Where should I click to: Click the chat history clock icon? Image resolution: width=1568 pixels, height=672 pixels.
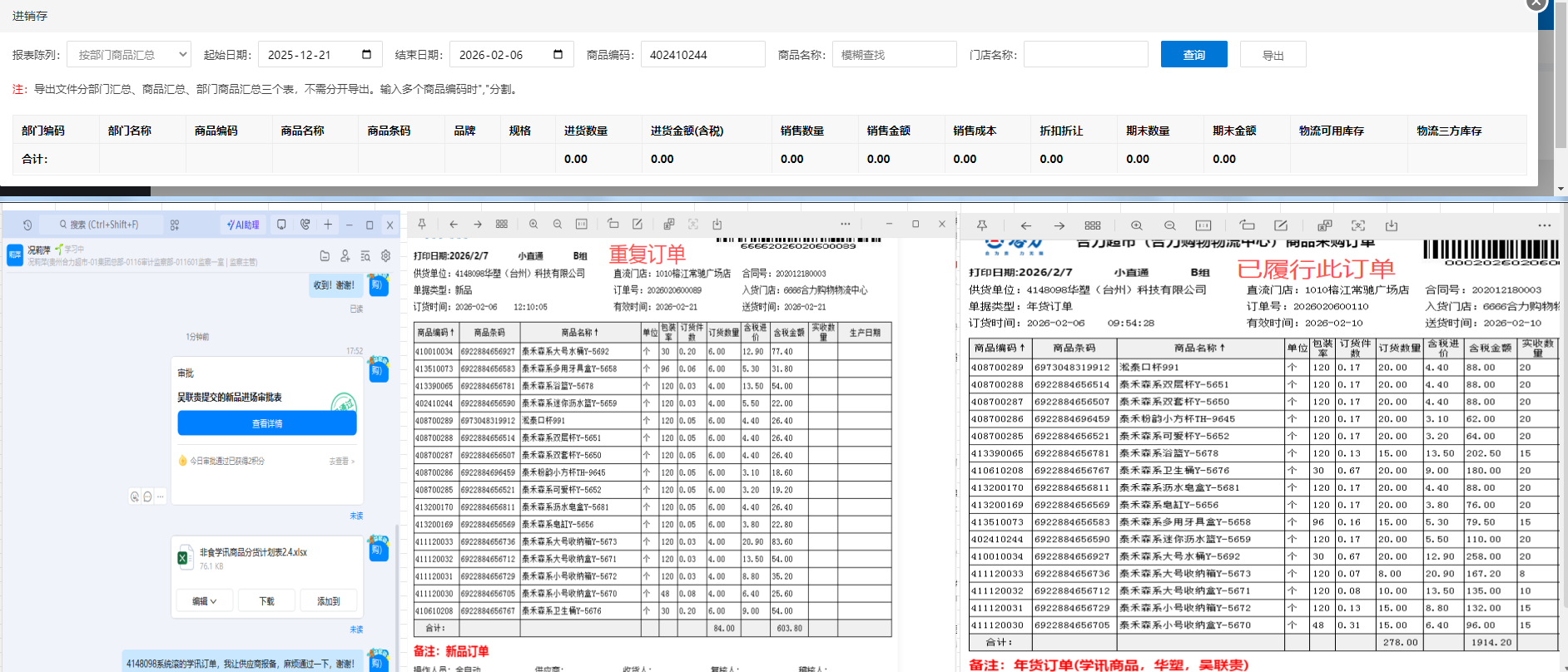tap(27, 225)
